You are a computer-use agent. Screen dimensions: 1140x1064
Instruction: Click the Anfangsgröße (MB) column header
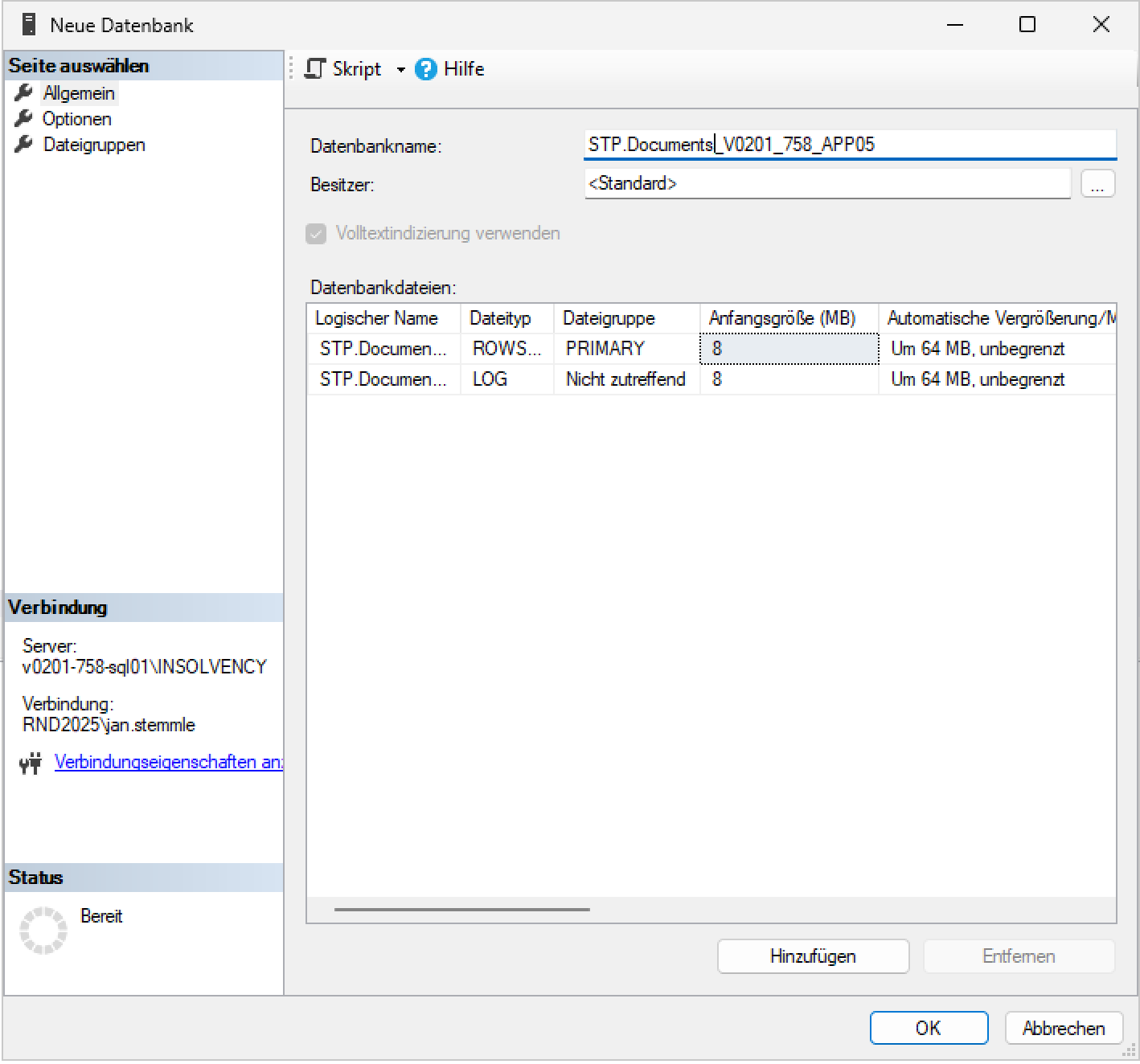(x=789, y=318)
